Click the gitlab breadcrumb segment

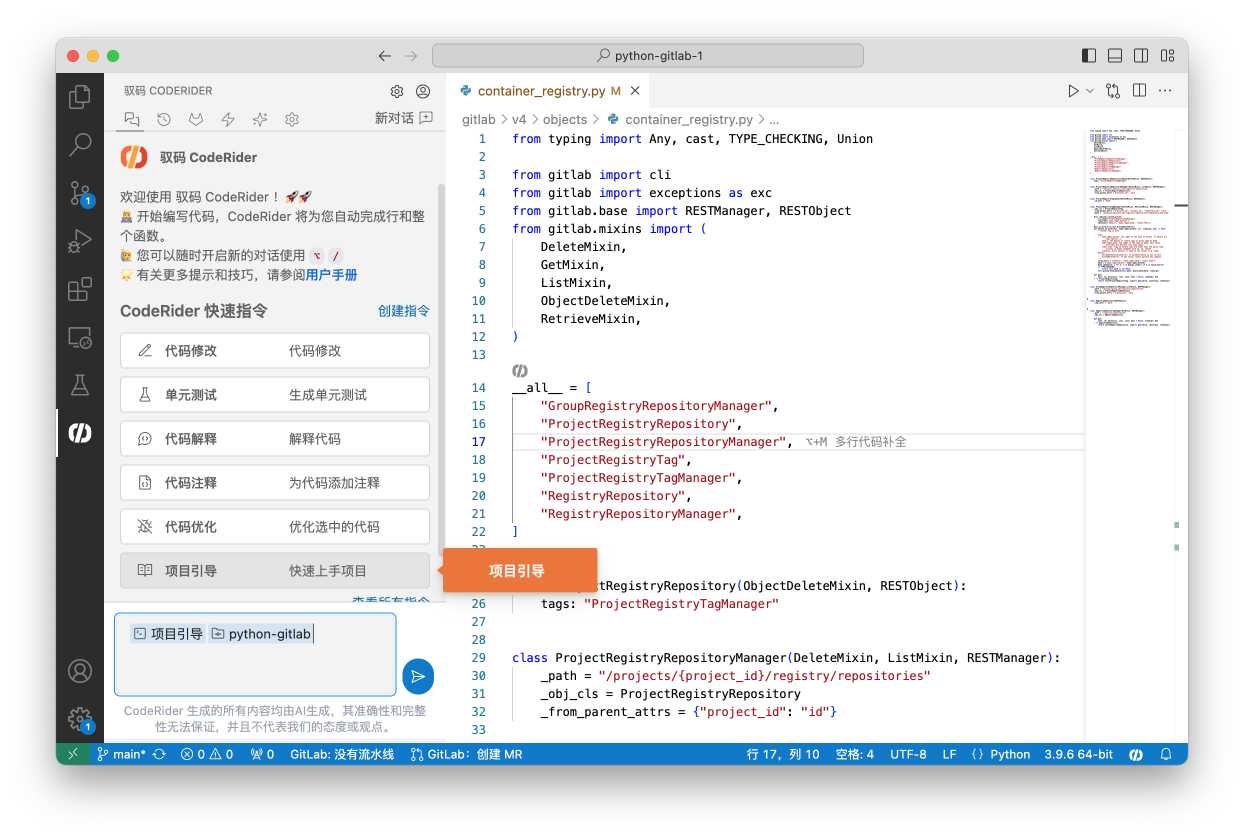479,120
